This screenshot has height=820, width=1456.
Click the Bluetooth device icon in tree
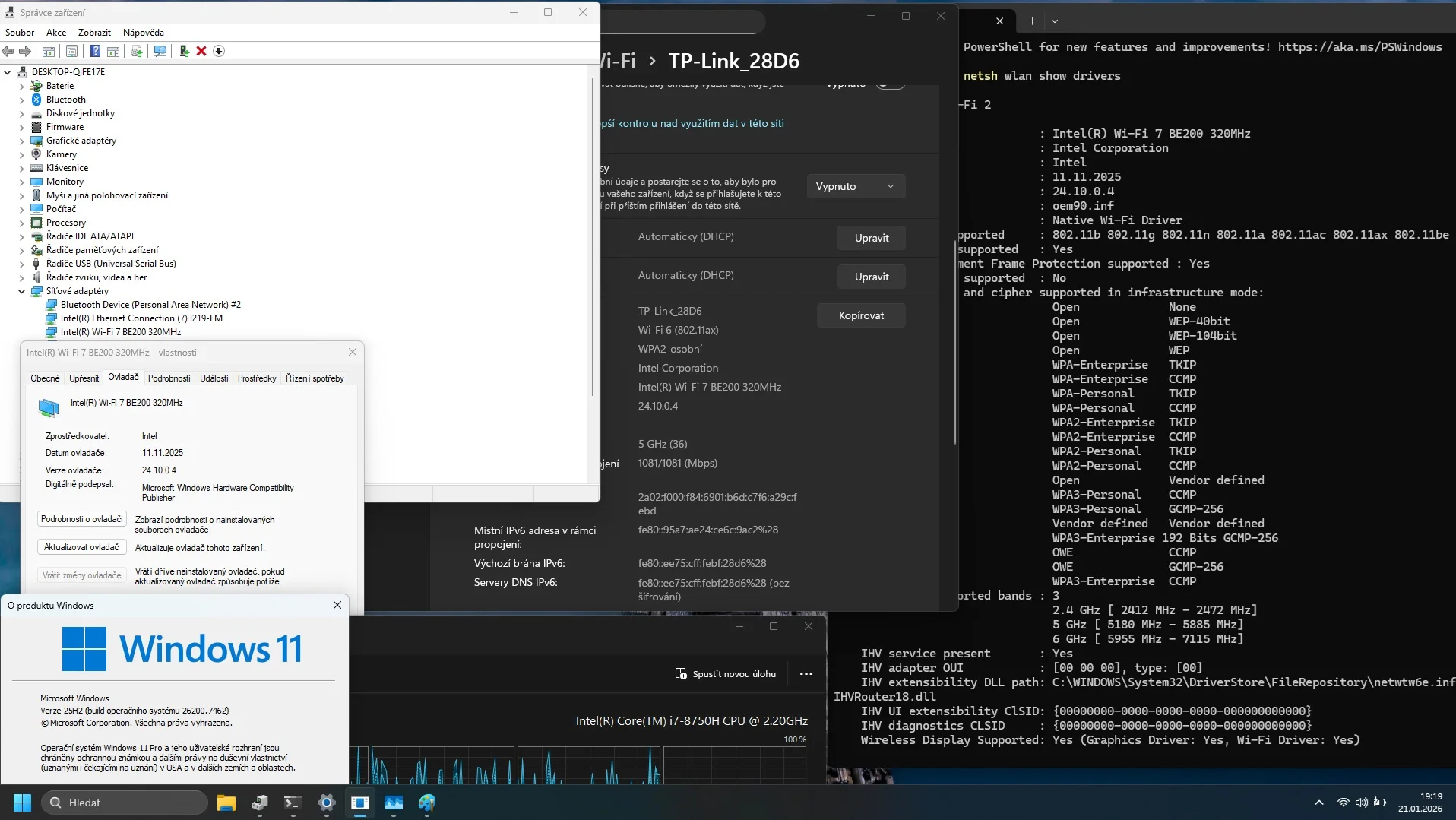coord(36,100)
